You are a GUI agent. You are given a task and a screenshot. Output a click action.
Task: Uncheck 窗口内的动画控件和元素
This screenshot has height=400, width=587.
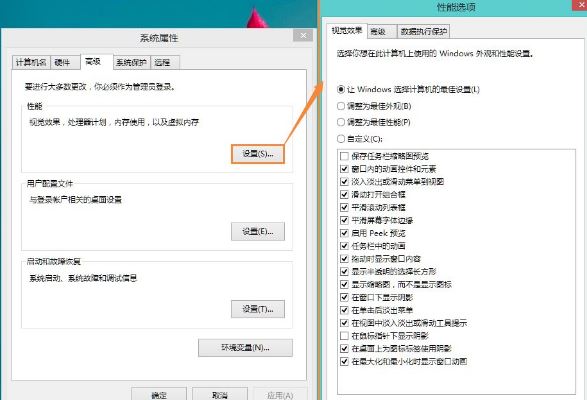click(x=344, y=169)
